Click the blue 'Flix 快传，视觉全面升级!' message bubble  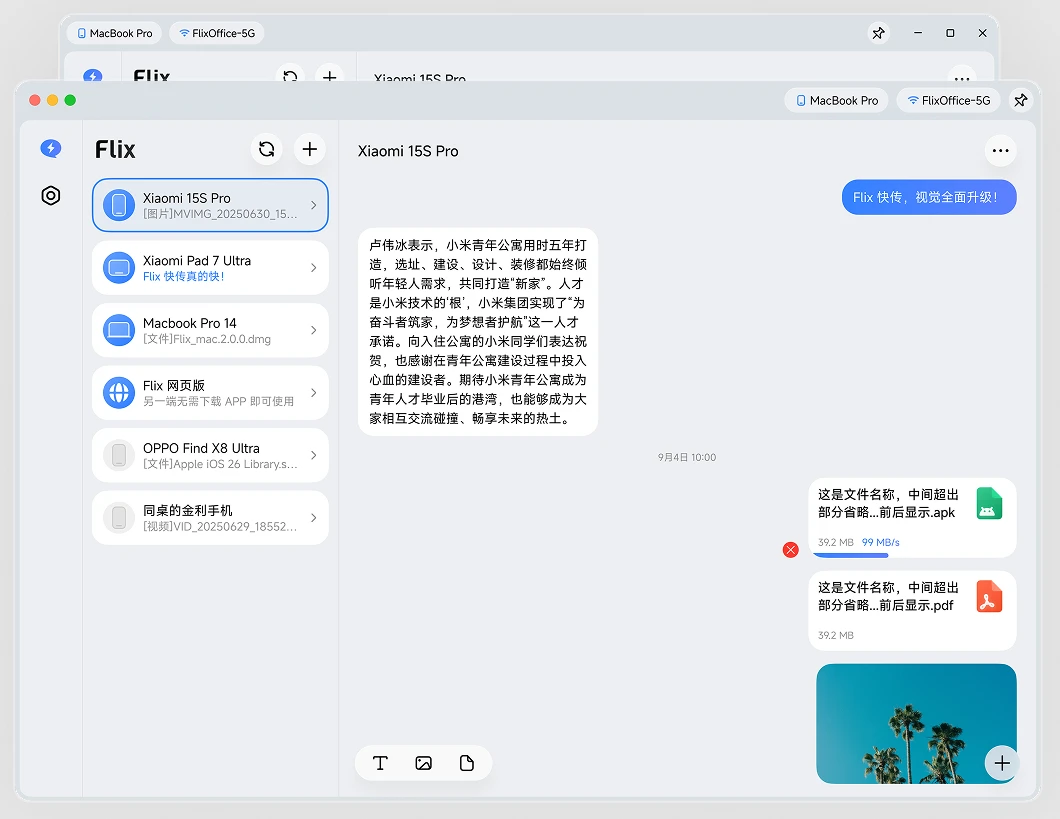[x=929, y=197]
